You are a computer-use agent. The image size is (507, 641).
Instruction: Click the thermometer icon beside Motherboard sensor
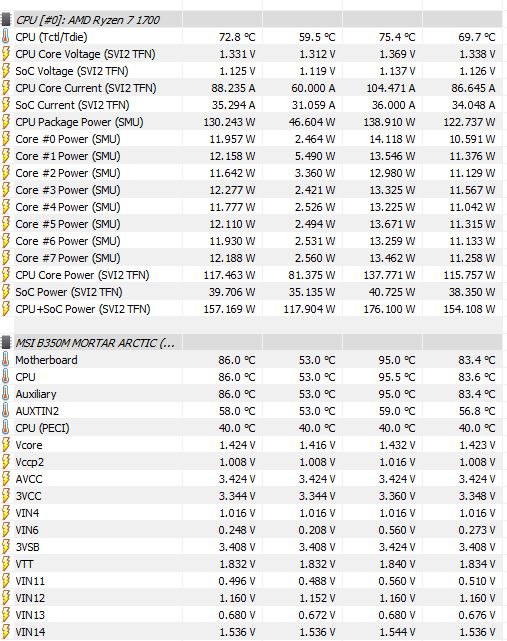[x=6, y=360]
